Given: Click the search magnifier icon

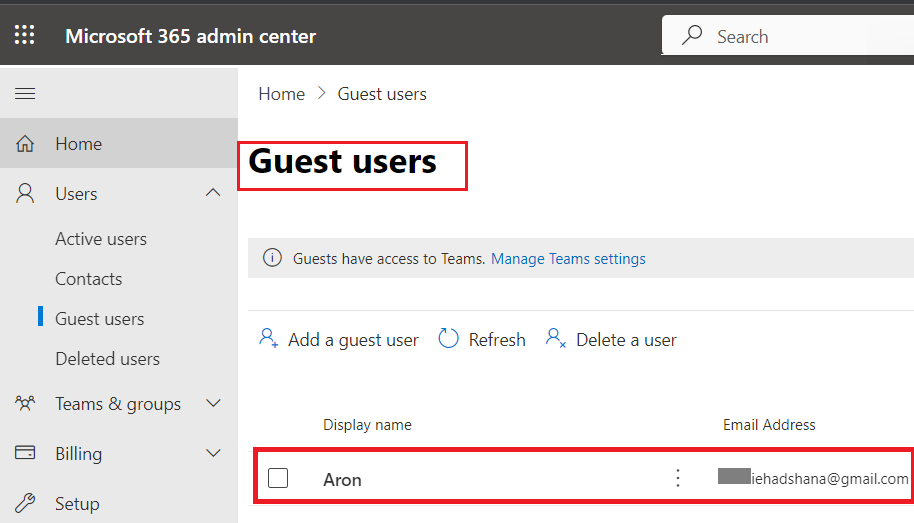Looking at the screenshot, I should tap(692, 35).
